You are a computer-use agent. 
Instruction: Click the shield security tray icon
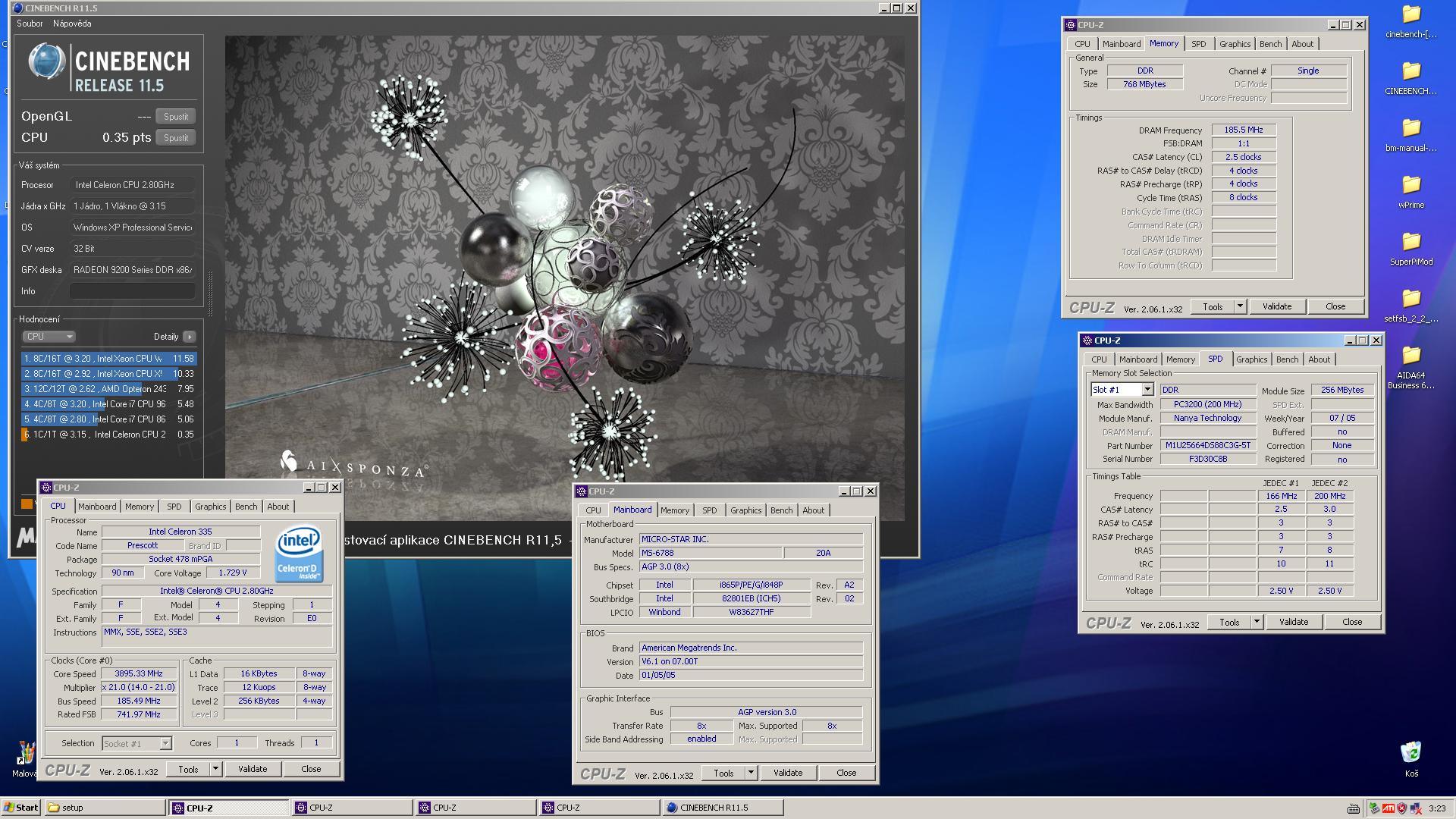[x=1401, y=808]
